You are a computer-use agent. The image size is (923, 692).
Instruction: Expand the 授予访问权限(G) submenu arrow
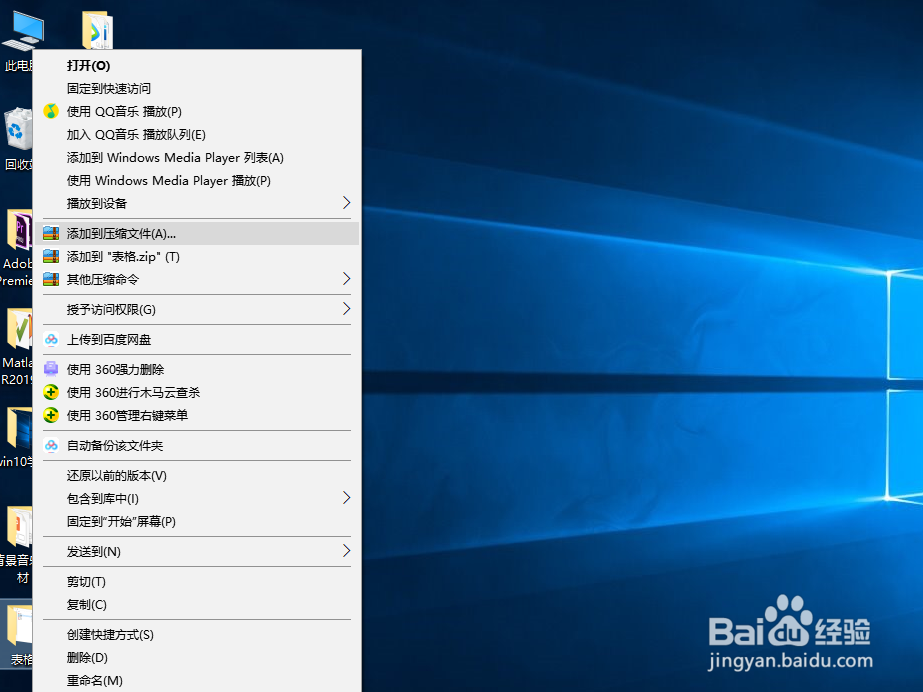click(346, 309)
